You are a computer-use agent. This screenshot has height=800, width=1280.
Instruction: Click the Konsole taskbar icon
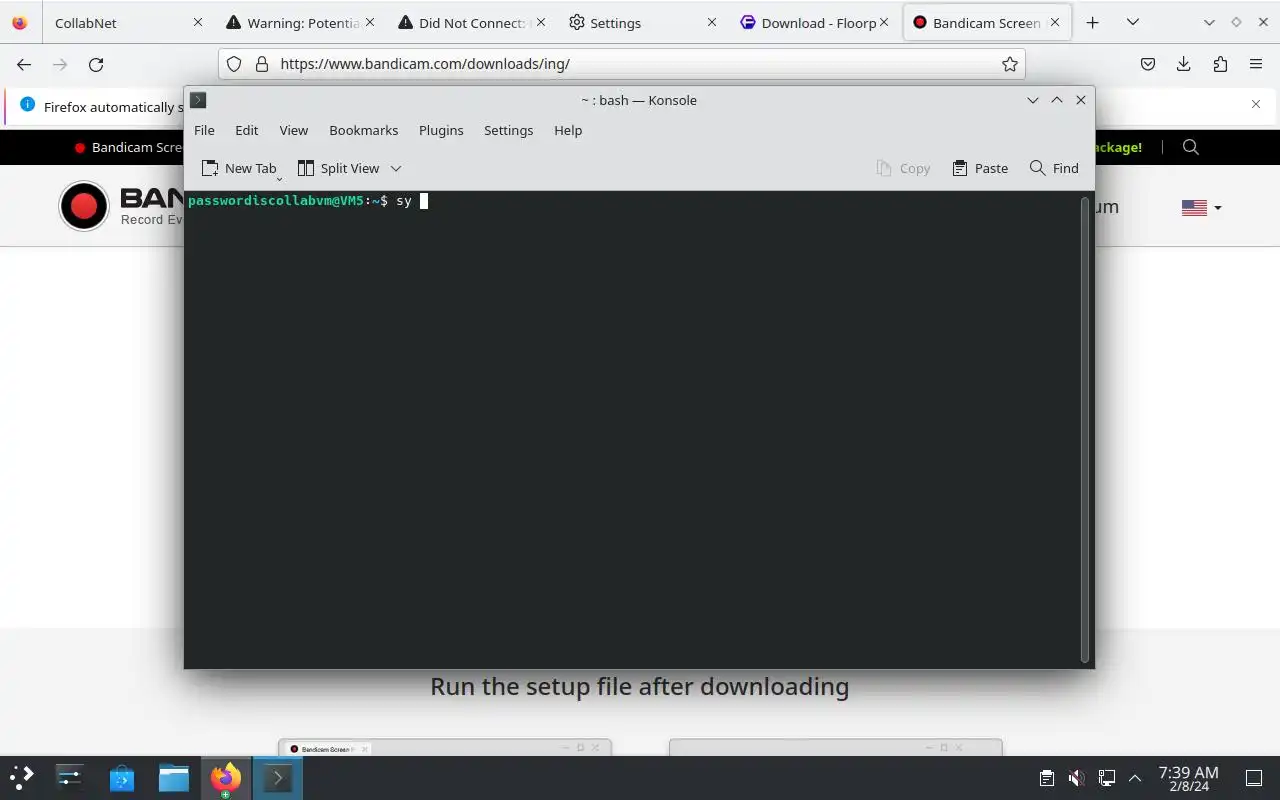coord(278,777)
